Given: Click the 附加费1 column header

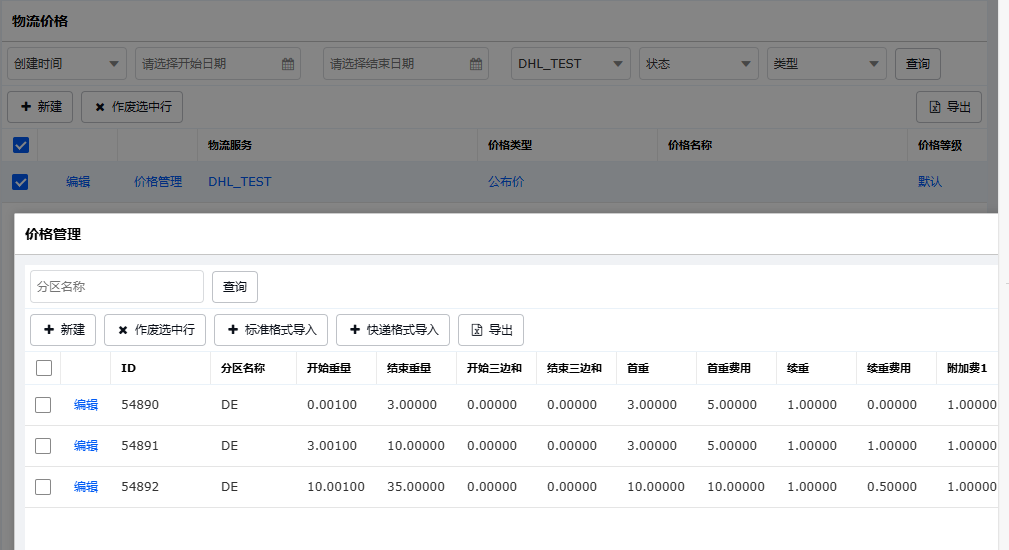Looking at the screenshot, I should (x=967, y=368).
